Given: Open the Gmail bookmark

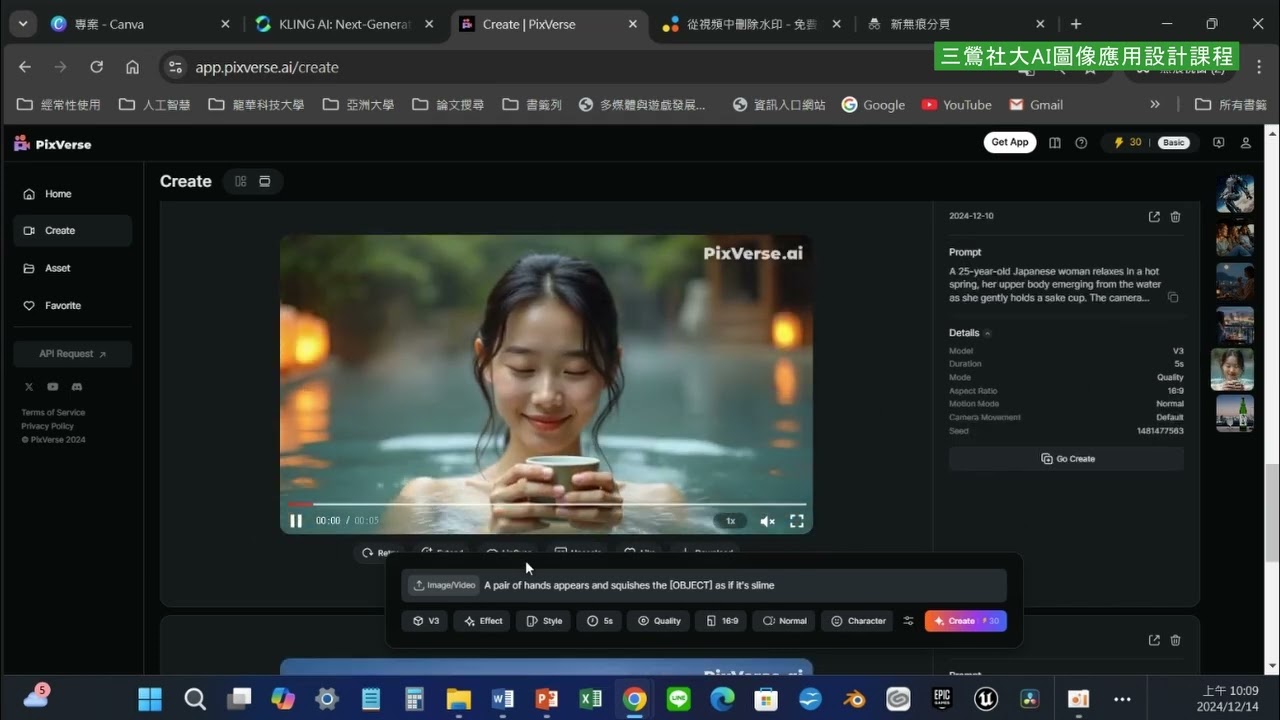Looking at the screenshot, I should 1036,104.
